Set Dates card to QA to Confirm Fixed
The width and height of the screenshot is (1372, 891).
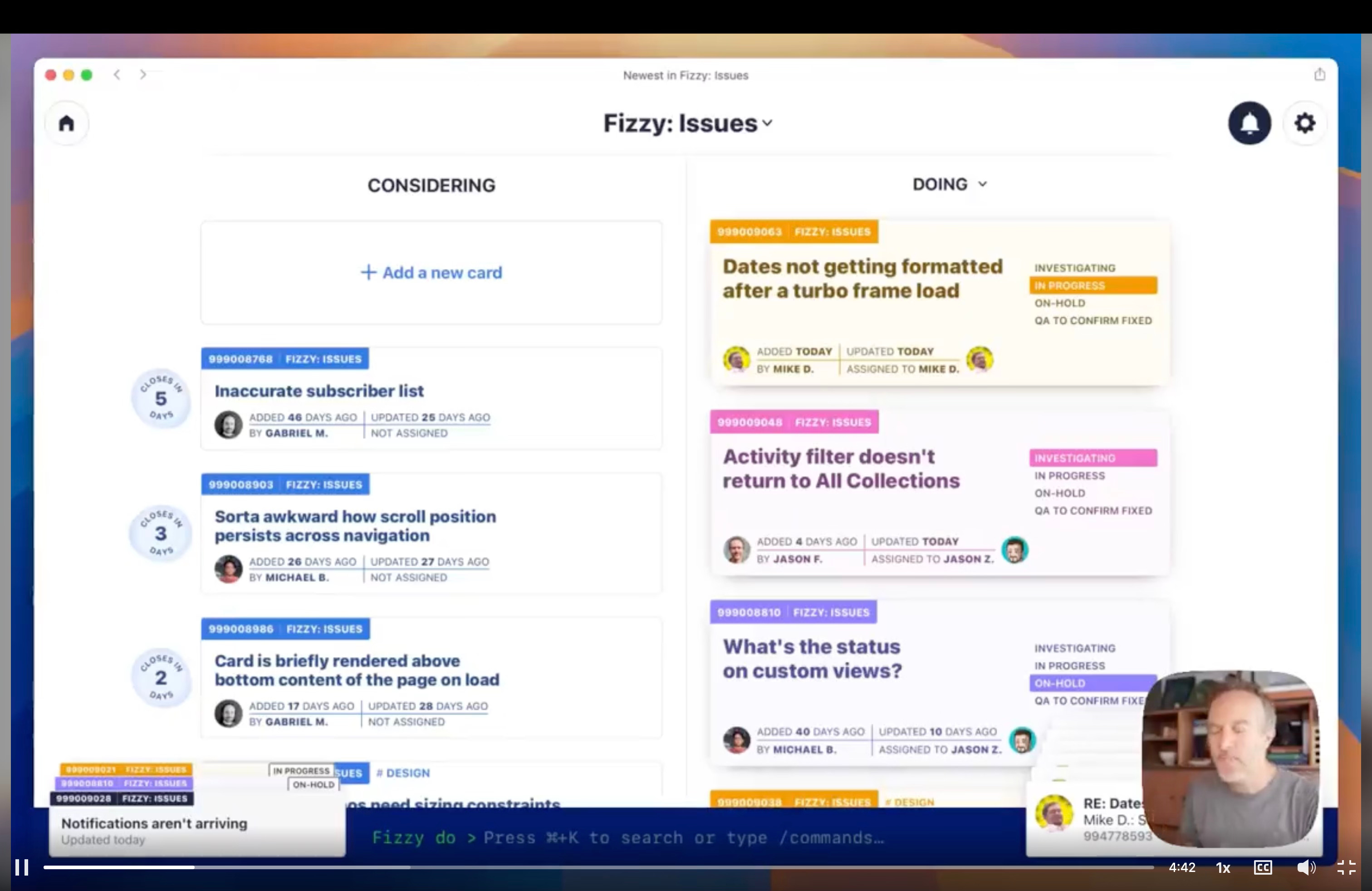coord(1093,320)
